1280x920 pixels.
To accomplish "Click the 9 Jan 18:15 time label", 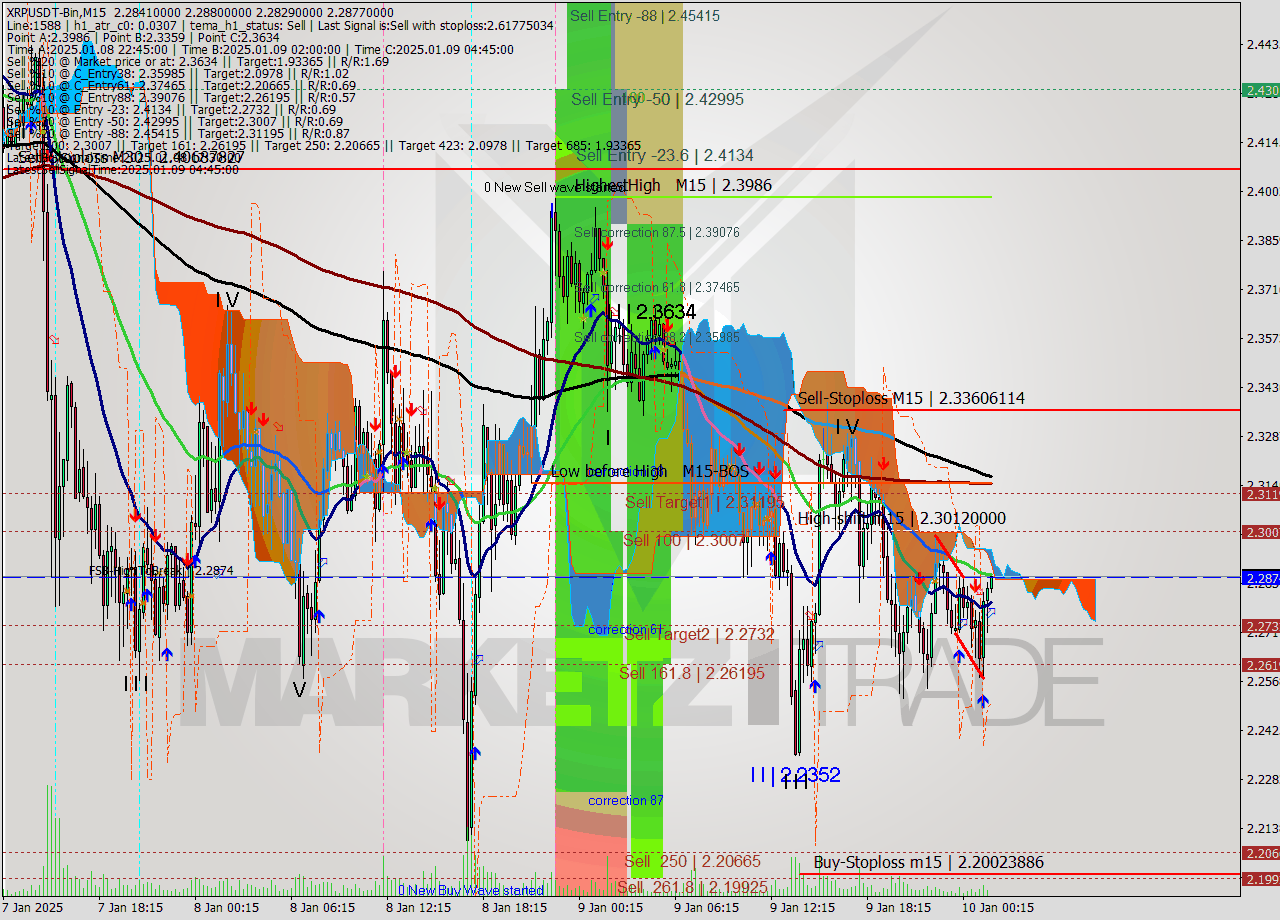I will [x=898, y=908].
